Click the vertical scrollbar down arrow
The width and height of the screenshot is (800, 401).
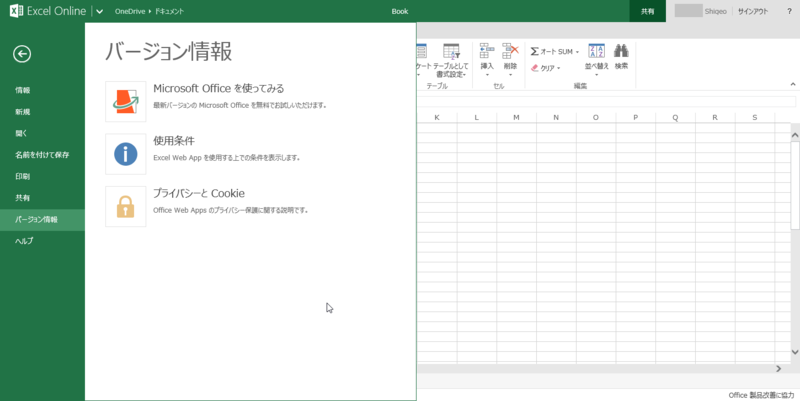pyautogui.click(x=795, y=352)
